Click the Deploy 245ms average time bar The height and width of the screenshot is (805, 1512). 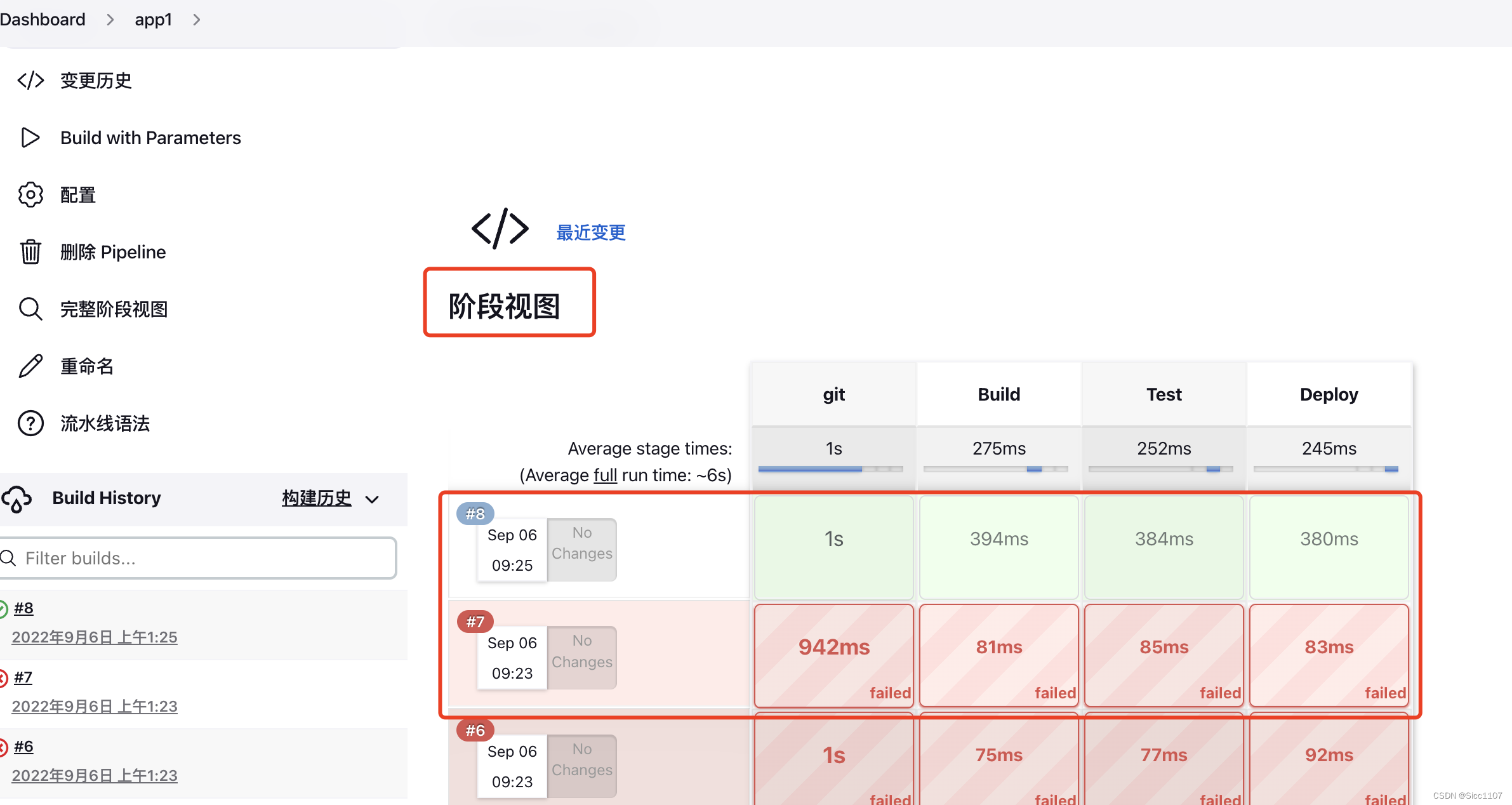tap(1326, 469)
